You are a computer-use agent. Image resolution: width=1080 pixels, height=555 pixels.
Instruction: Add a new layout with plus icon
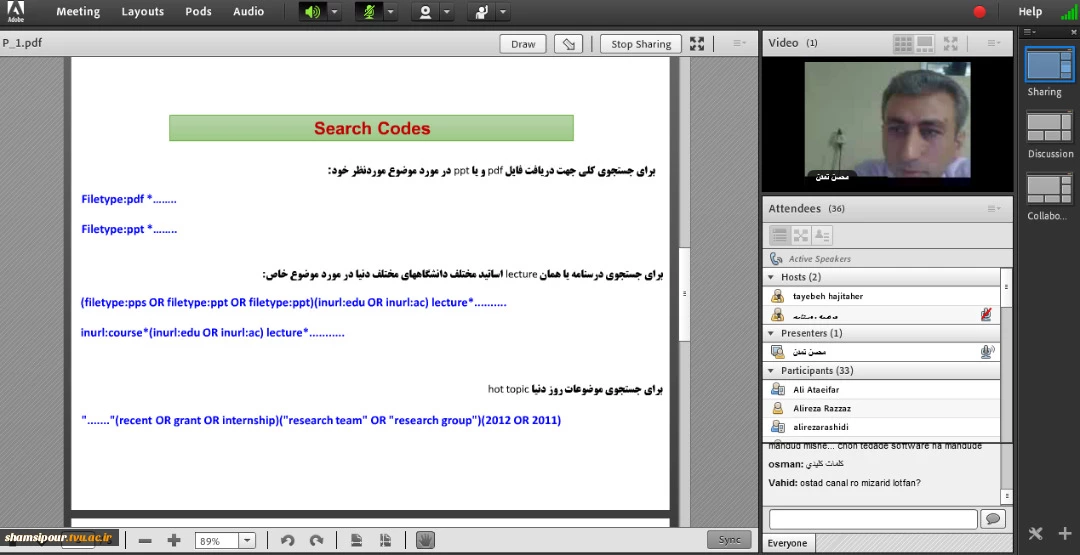tap(1065, 534)
